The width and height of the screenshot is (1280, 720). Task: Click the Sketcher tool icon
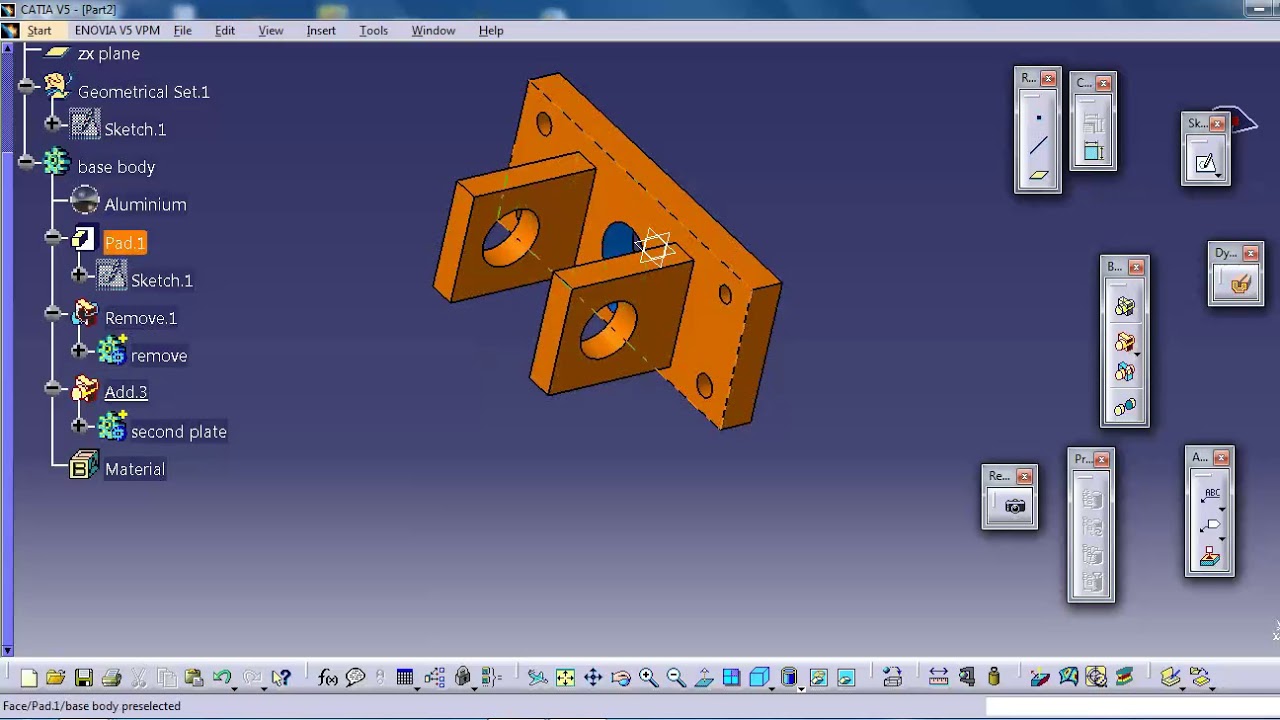click(1205, 164)
